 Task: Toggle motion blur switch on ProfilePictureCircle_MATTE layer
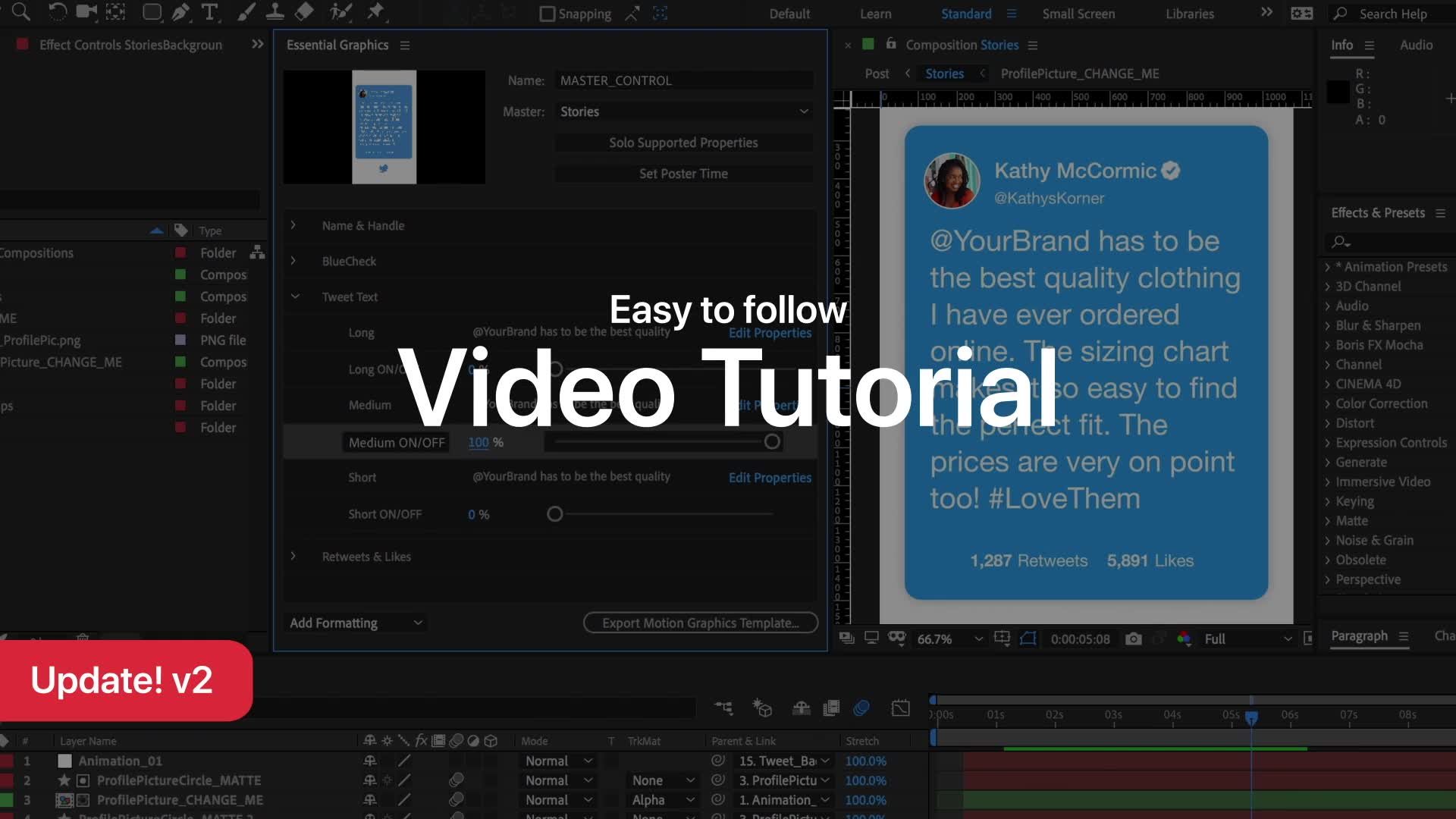pyautogui.click(x=456, y=780)
